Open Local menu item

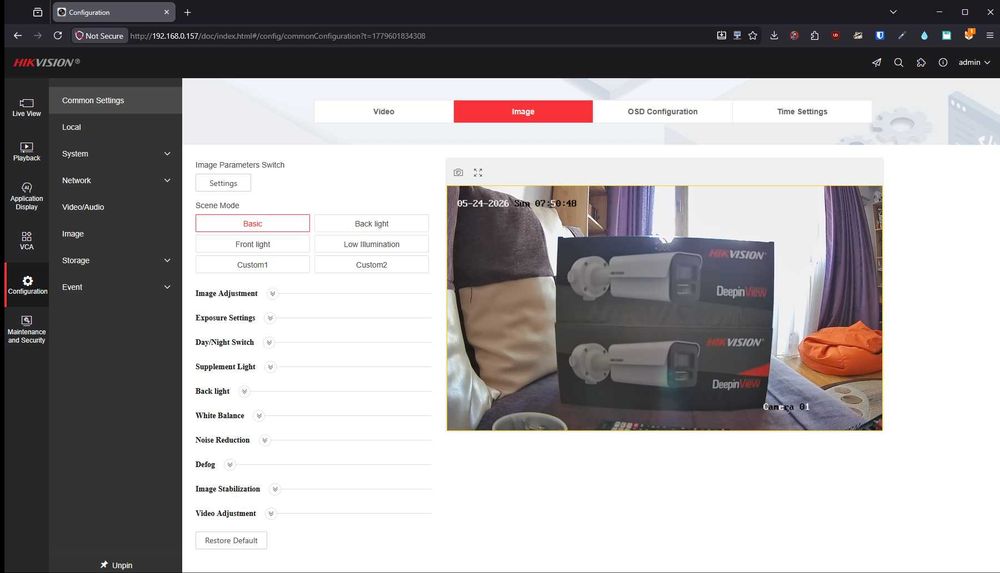tap(115, 127)
